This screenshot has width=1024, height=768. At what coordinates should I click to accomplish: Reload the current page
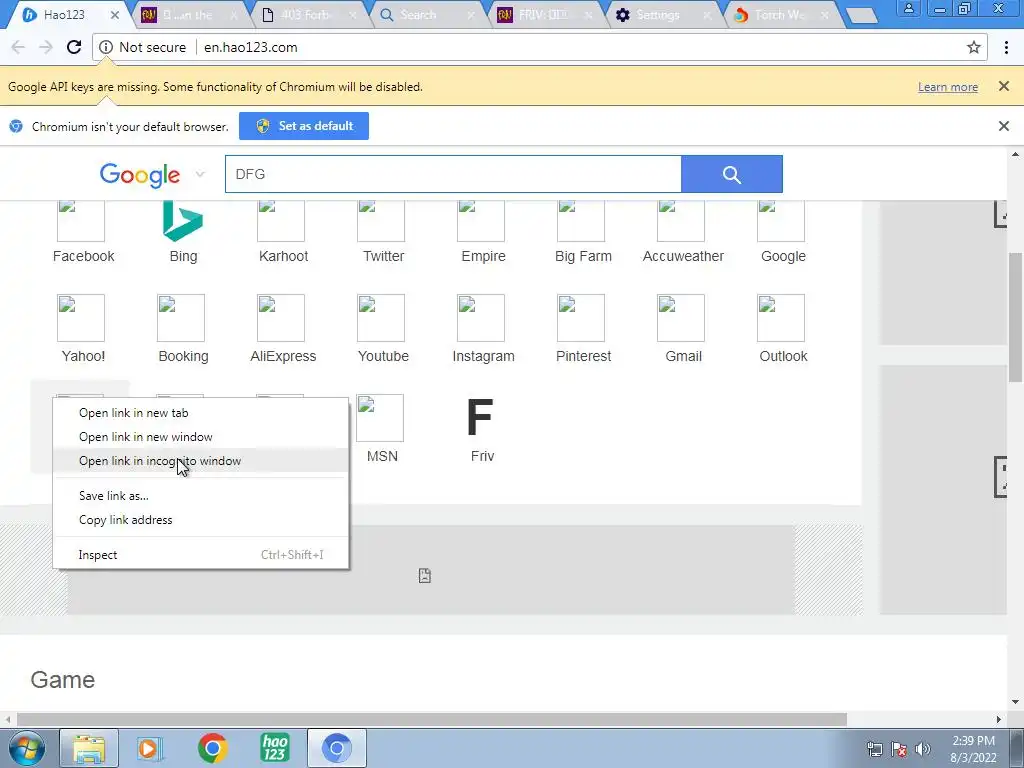74,47
